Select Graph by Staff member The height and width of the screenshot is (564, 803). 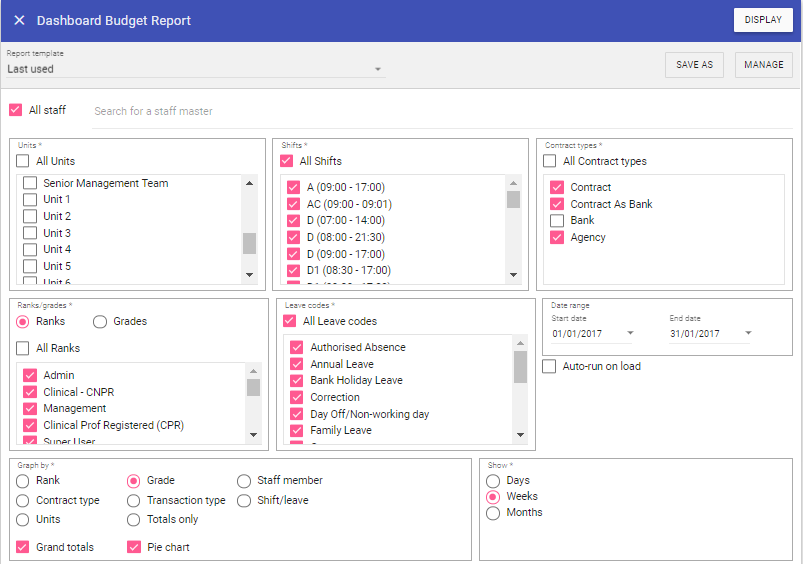coord(244,480)
